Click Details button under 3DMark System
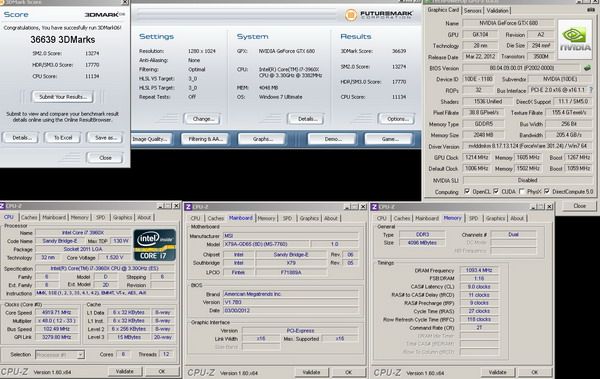 (306, 119)
